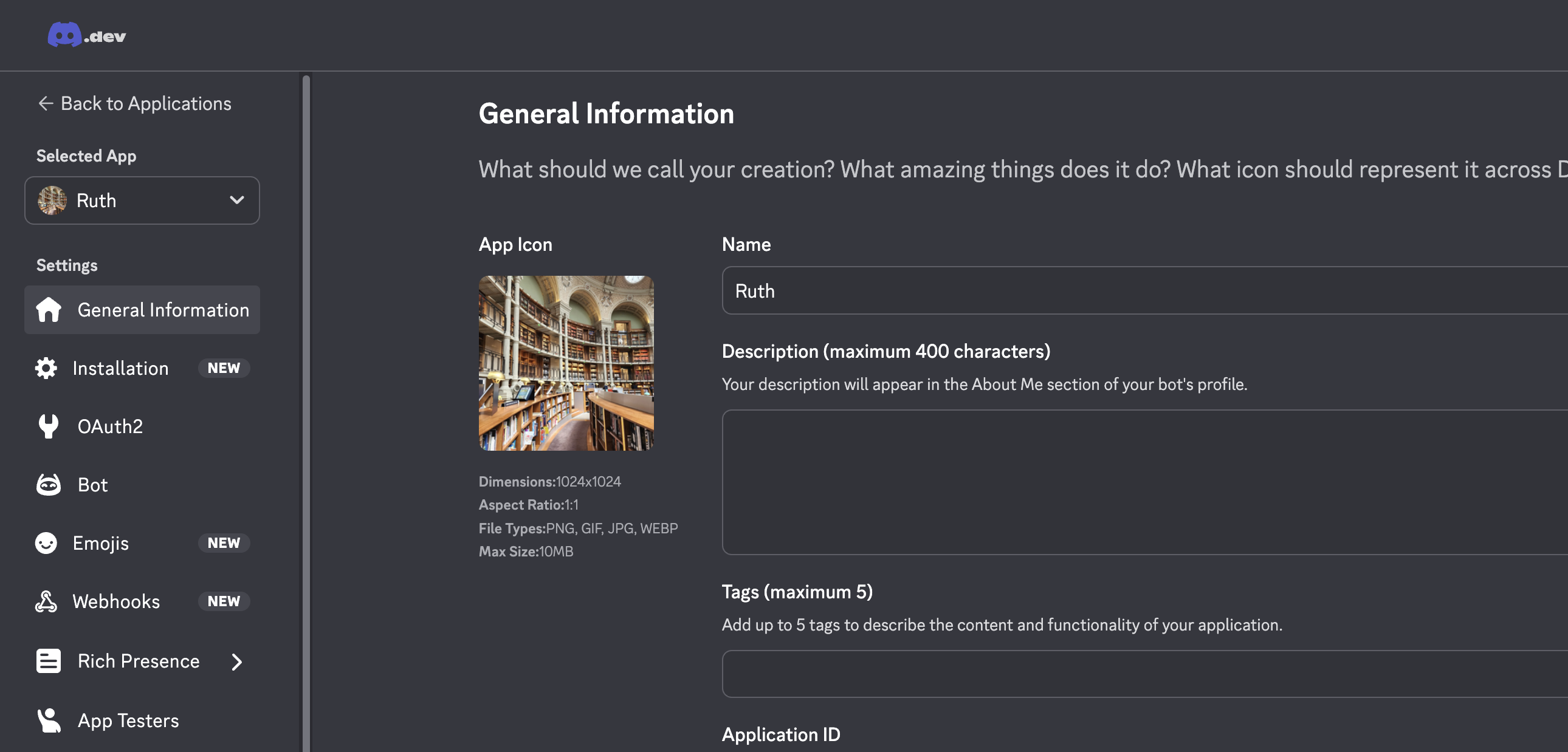Click the Emojis smiley icon
Viewport: 1568px width, 752px height.
click(46, 542)
